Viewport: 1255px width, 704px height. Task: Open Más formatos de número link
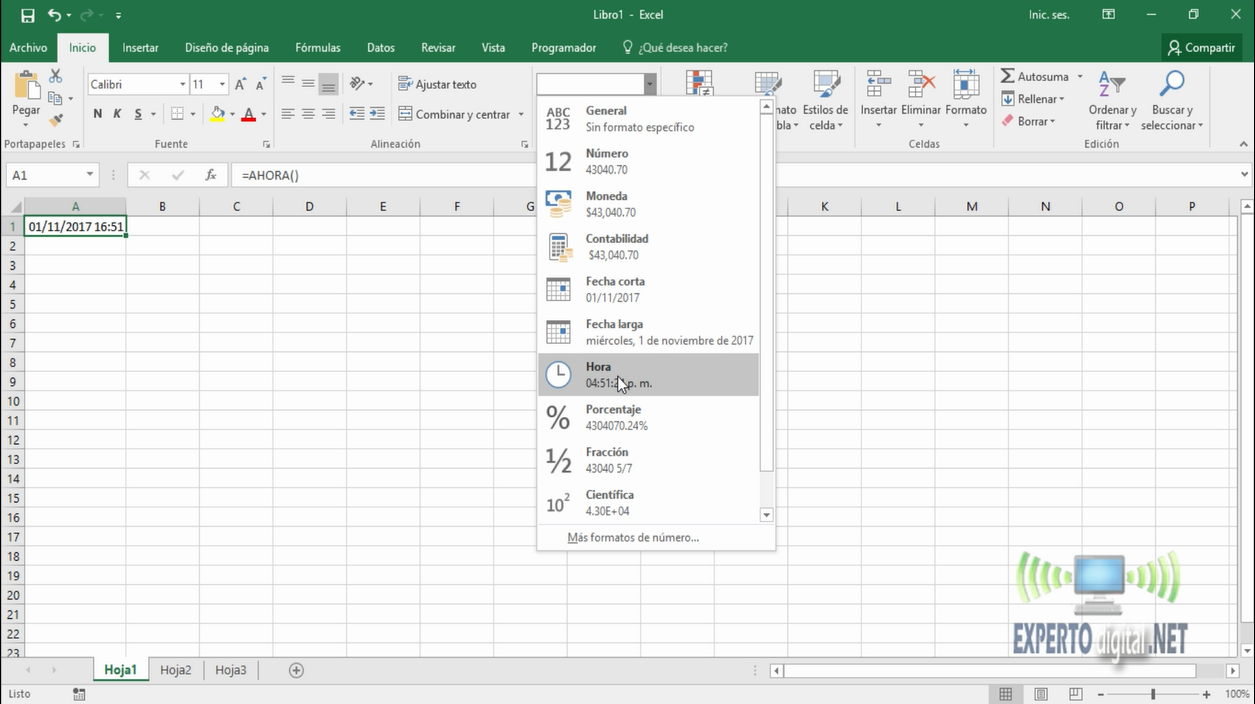tap(633, 537)
